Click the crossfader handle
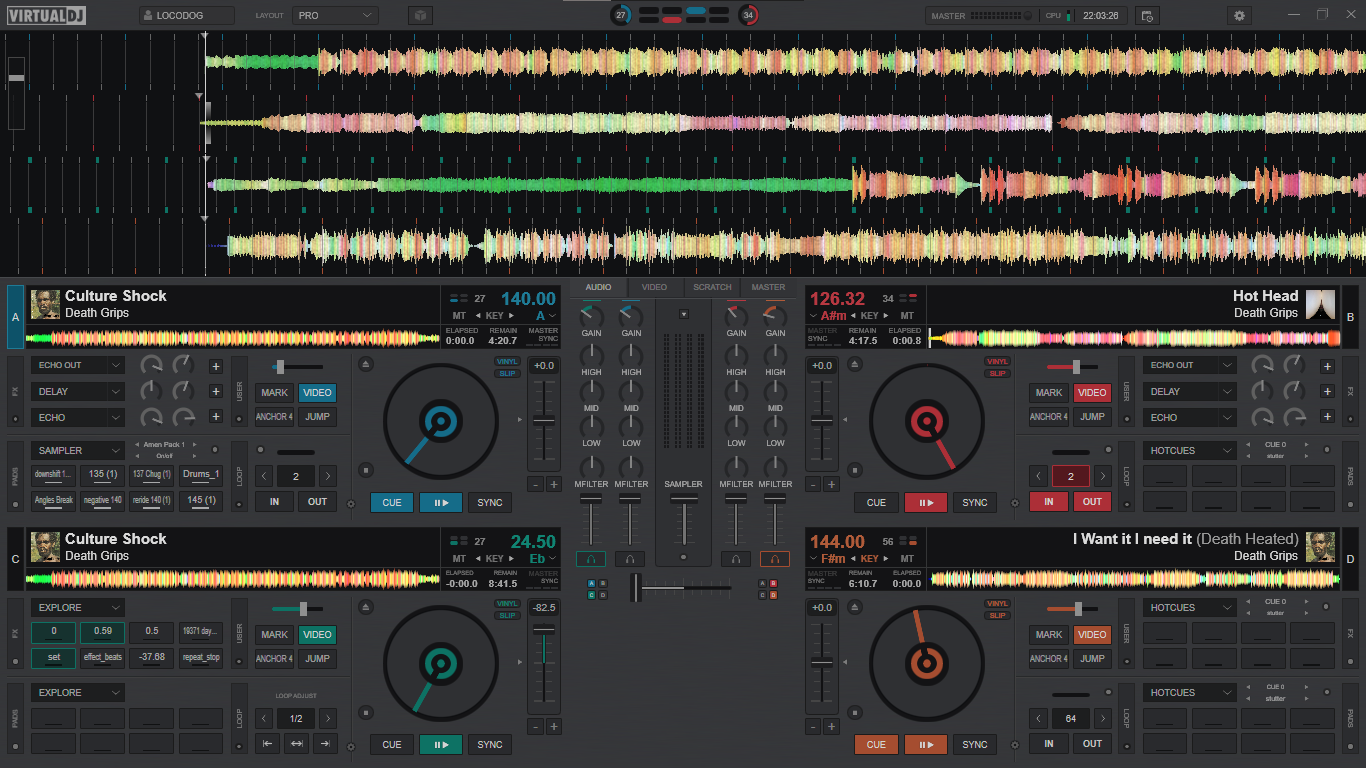 636,587
